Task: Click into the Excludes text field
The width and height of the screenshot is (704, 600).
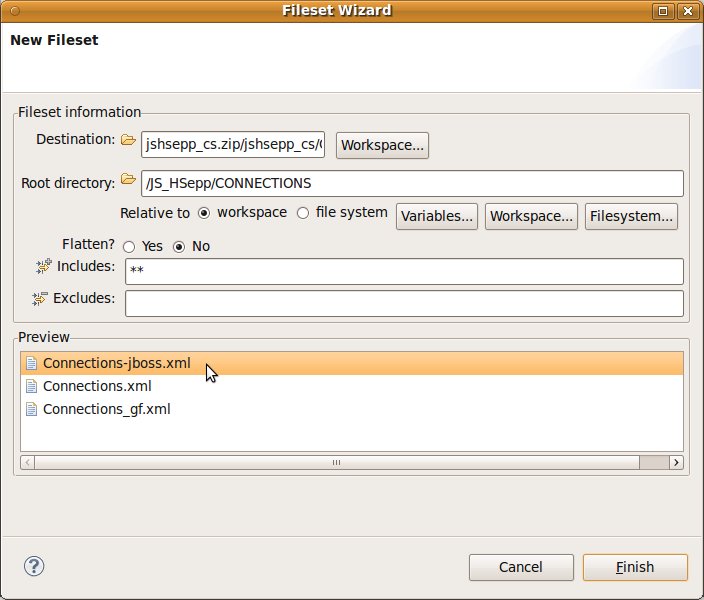Action: pyautogui.click(x=404, y=303)
